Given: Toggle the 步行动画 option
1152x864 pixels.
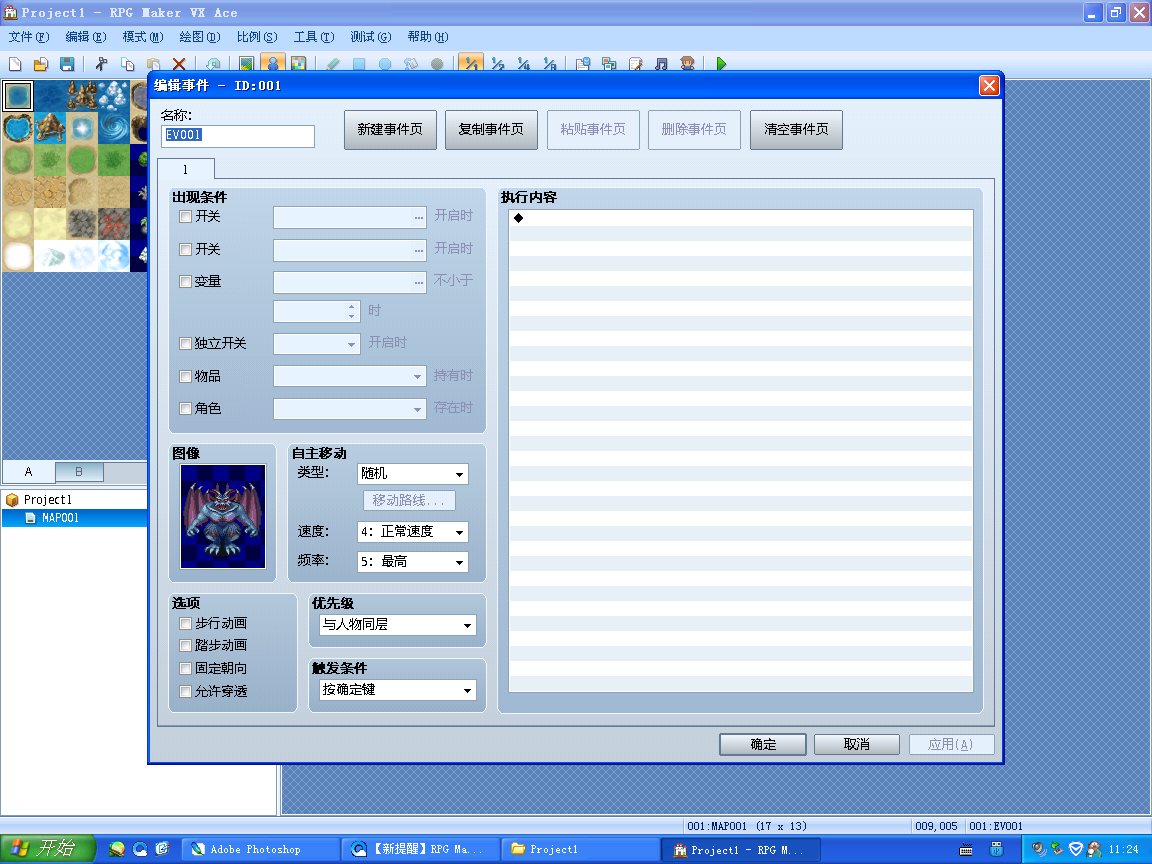Looking at the screenshot, I should click(186, 624).
